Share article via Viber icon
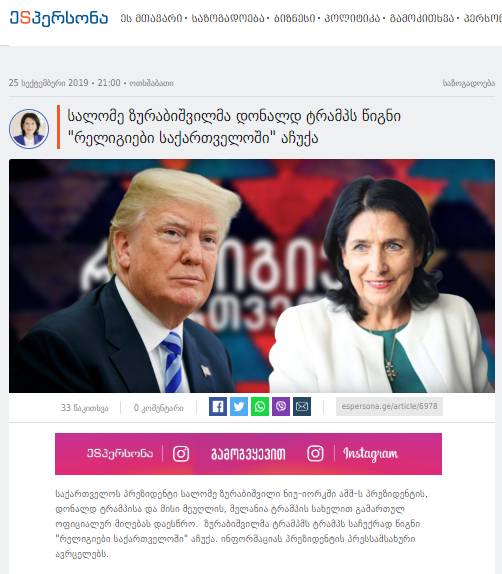 [281, 406]
